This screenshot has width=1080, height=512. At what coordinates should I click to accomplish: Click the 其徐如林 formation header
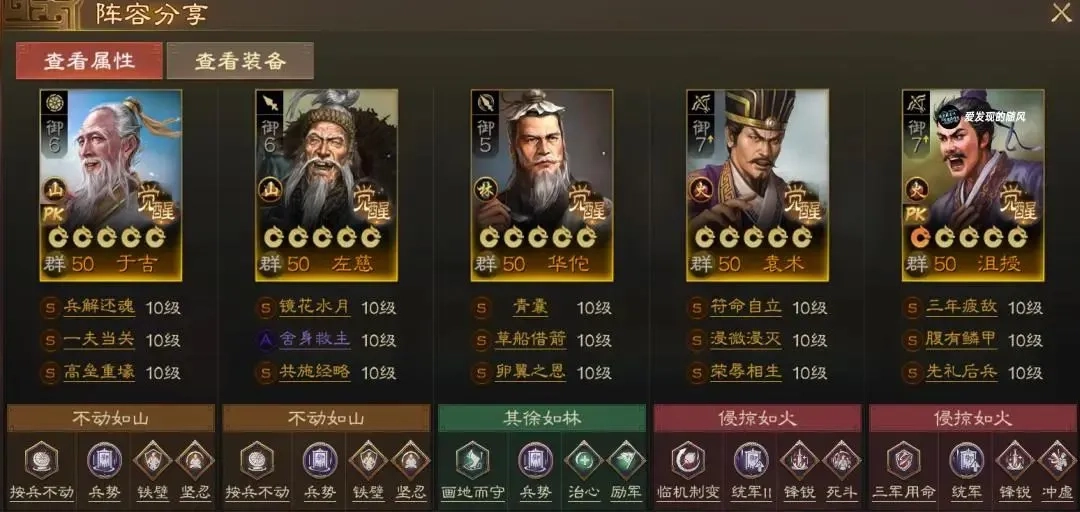[542, 418]
